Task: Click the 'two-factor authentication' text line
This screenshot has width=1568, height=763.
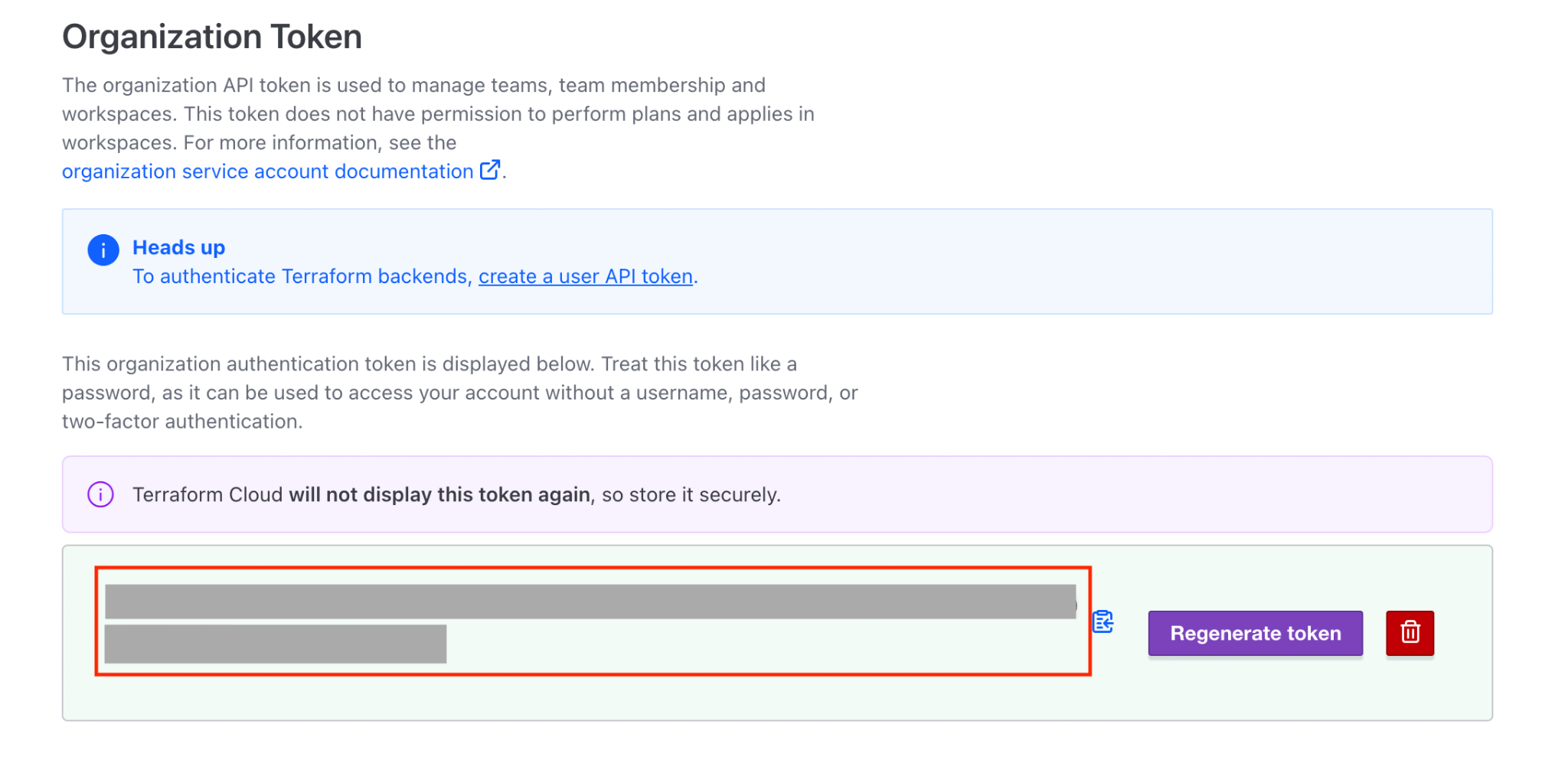Action: pos(182,422)
